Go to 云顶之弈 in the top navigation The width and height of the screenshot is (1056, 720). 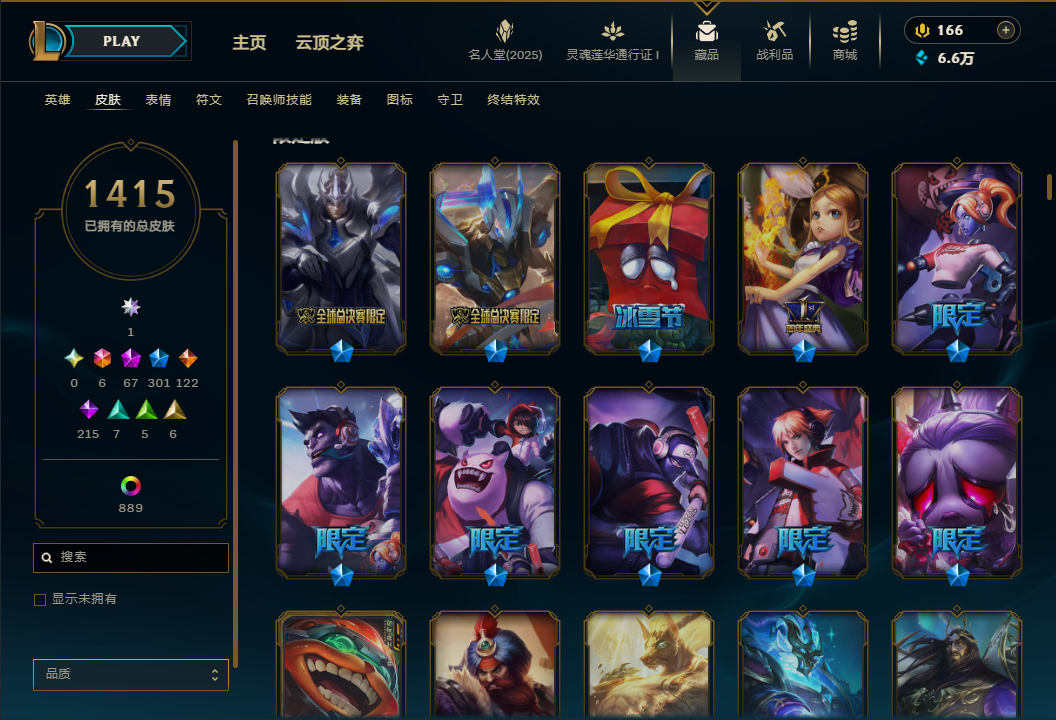pyautogui.click(x=329, y=42)
